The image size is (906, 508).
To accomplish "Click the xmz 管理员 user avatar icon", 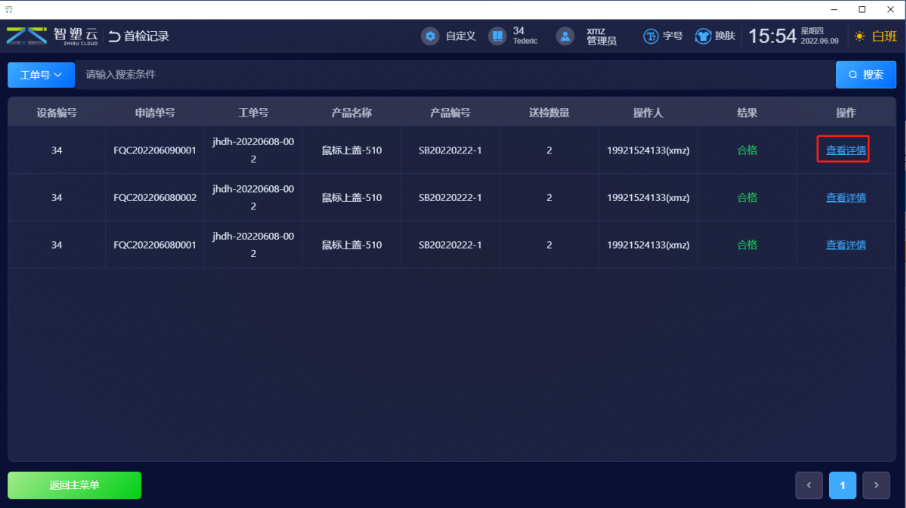I will (x=566, y=36).
